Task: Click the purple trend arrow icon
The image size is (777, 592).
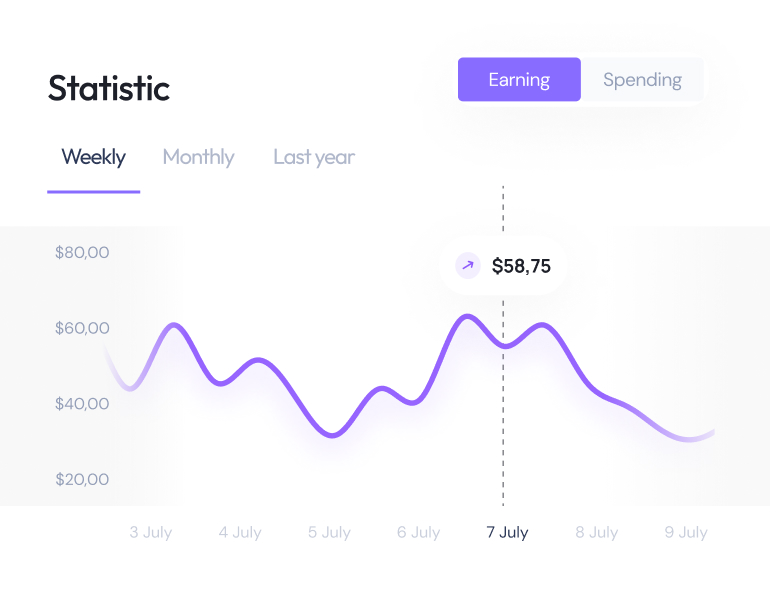Action: point(467,266)
